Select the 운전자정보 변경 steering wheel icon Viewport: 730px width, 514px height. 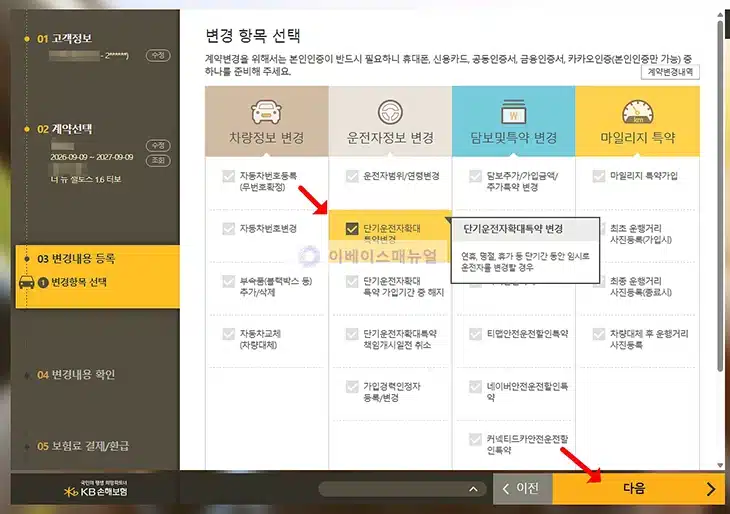[390, 112]
